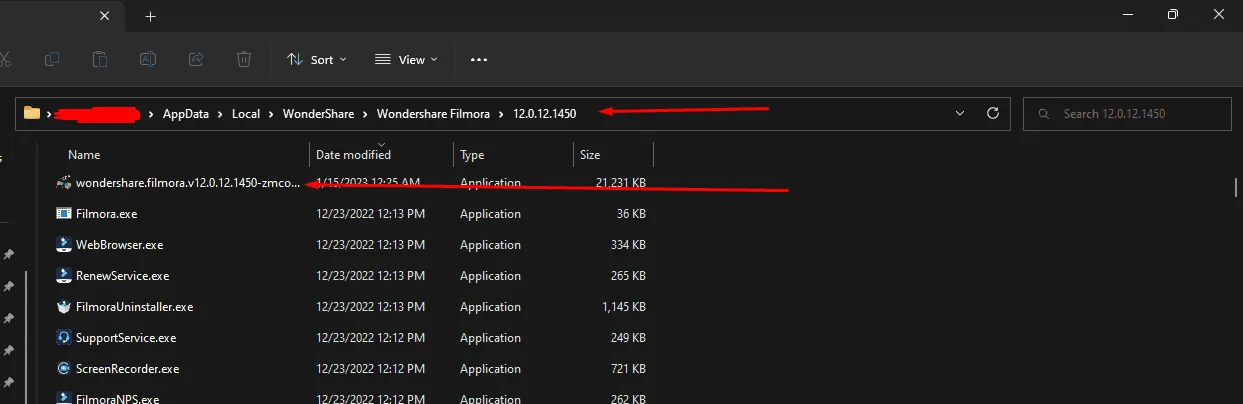Click the Delete trash can icon
The width and height of the screenshot is (1243, 404).
pos(244,59)
